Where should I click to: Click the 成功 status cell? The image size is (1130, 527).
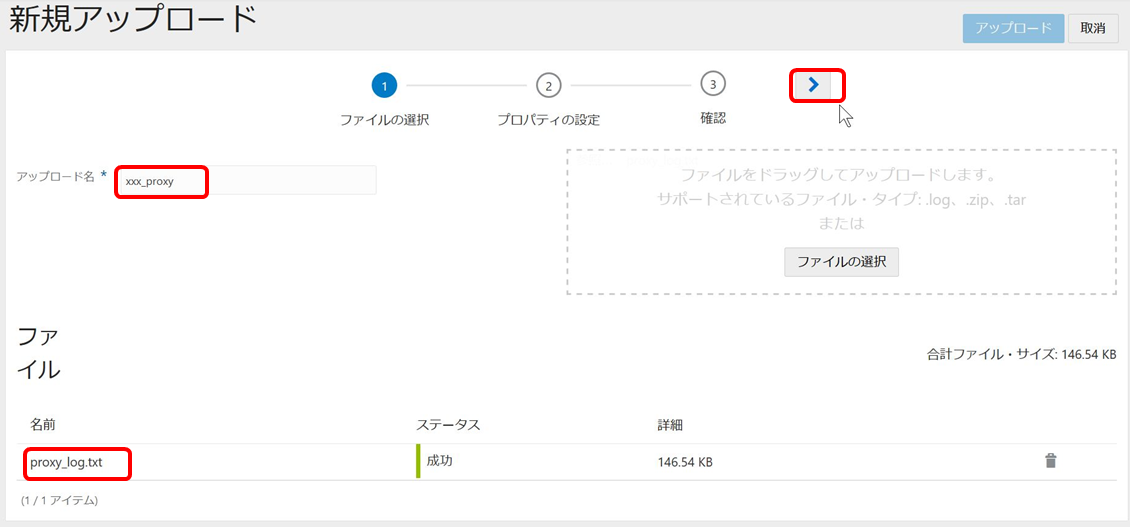(440, 461)
